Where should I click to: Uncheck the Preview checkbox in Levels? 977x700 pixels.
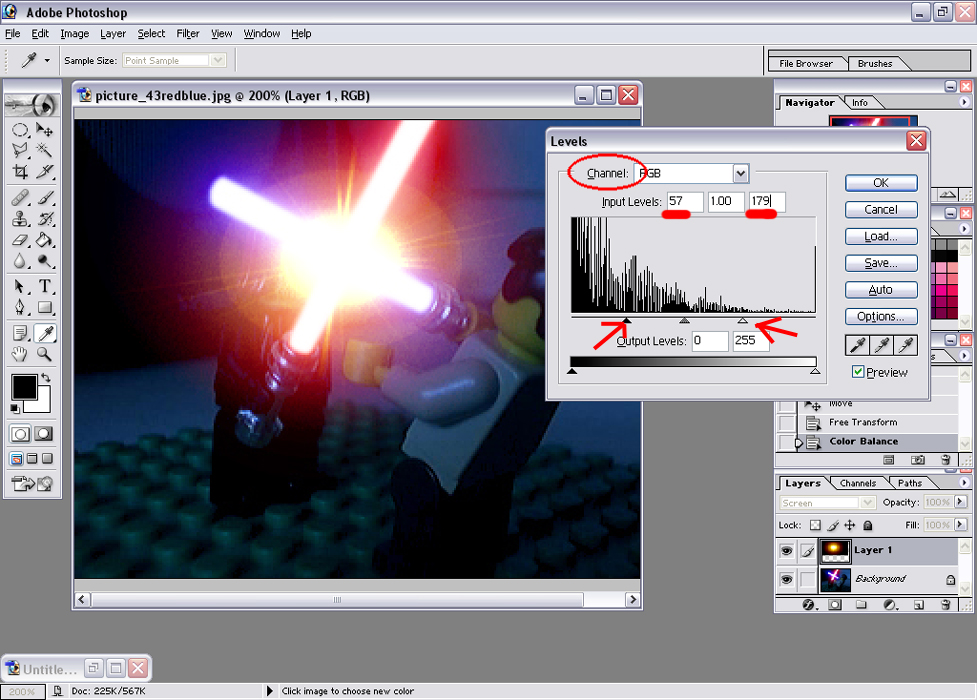click(858, 372)
